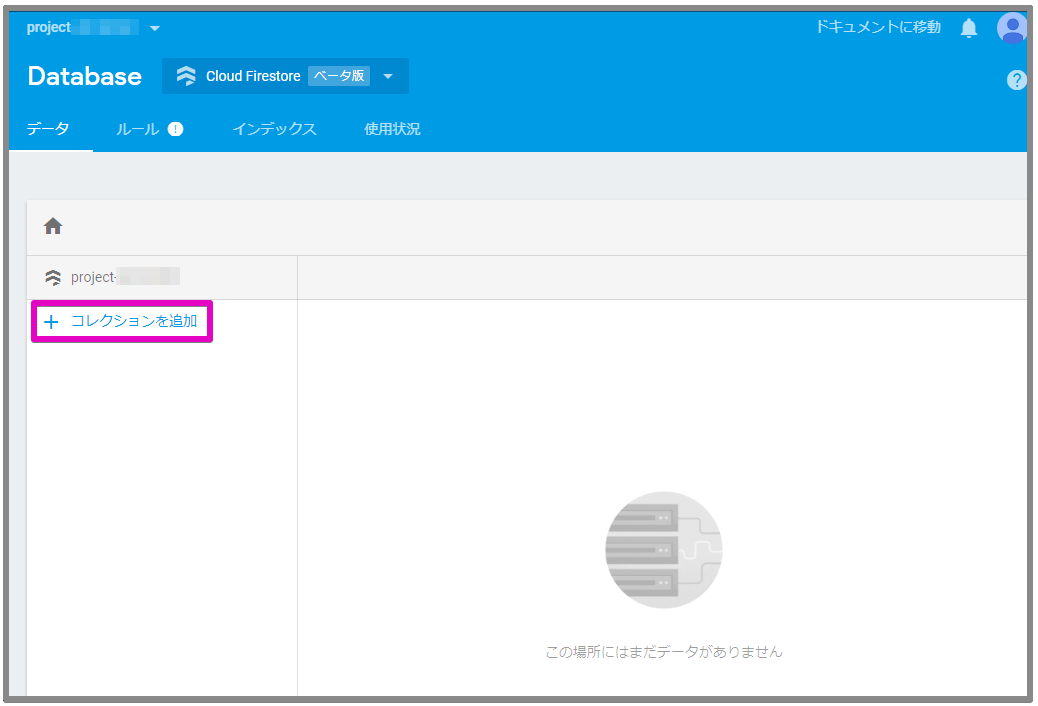1038x706 pixels.
Task: Expand the Cloud Firestore database dropdown
Action: 389,75
